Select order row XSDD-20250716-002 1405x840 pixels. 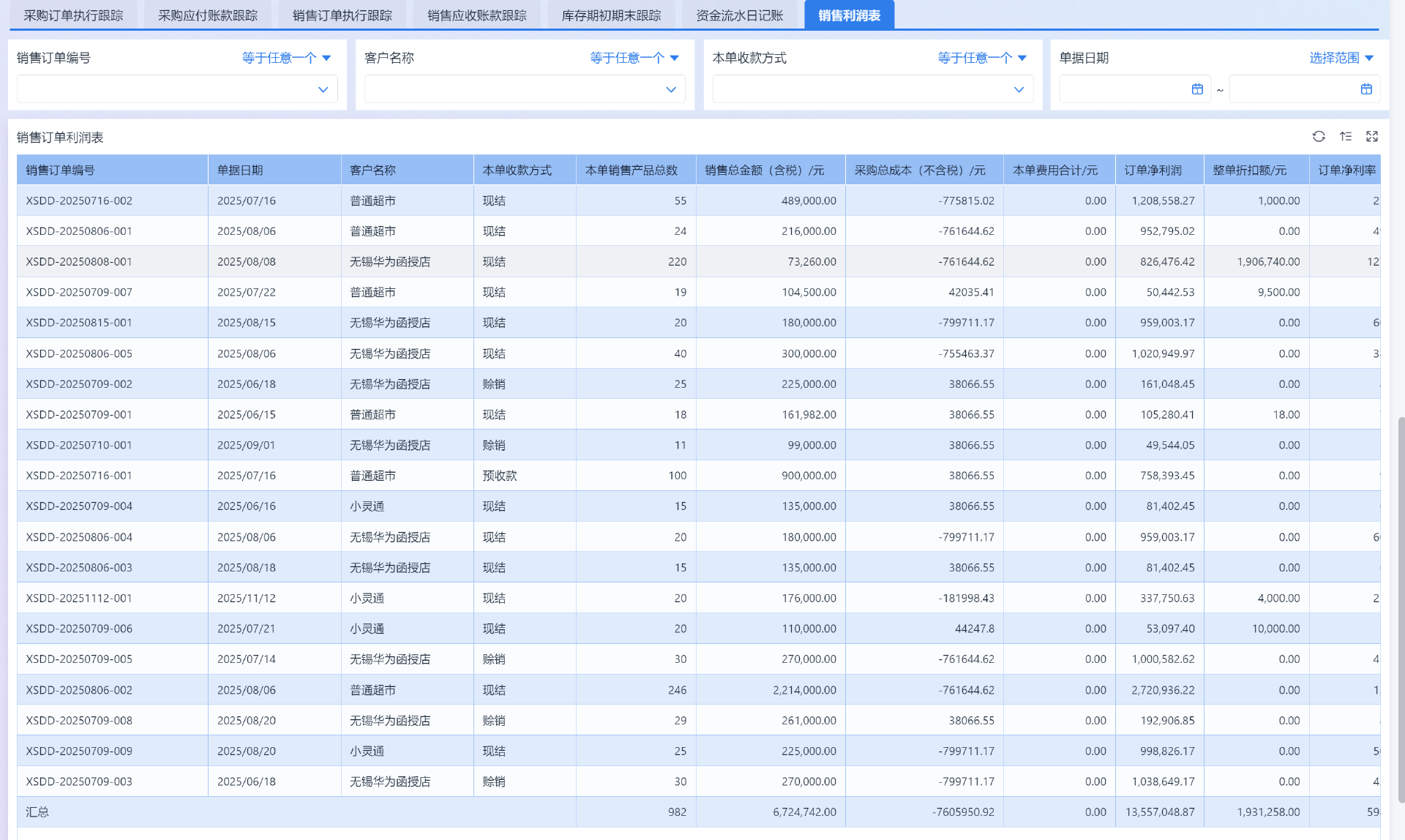coord(79,200)
